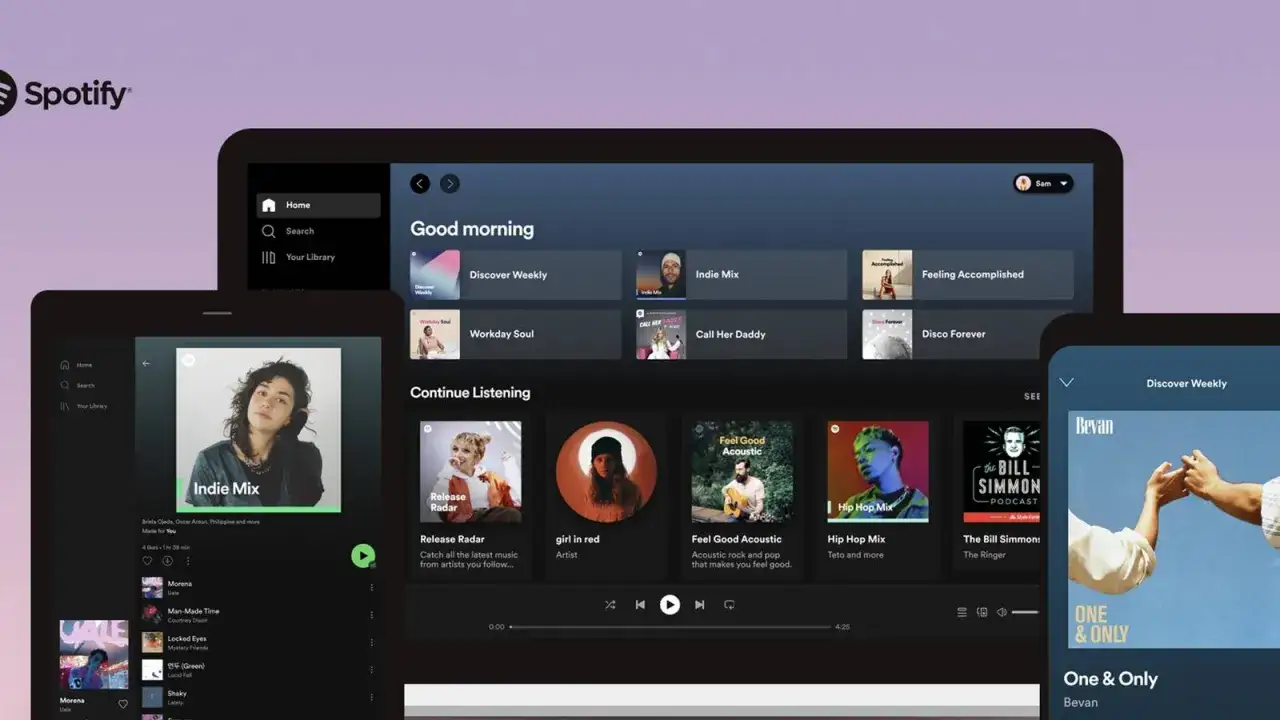Image resolution: width=1280 pixels, height=720 pixels.
Task: Skip to previous track on laptop player
Action: [x=640, y=605]
